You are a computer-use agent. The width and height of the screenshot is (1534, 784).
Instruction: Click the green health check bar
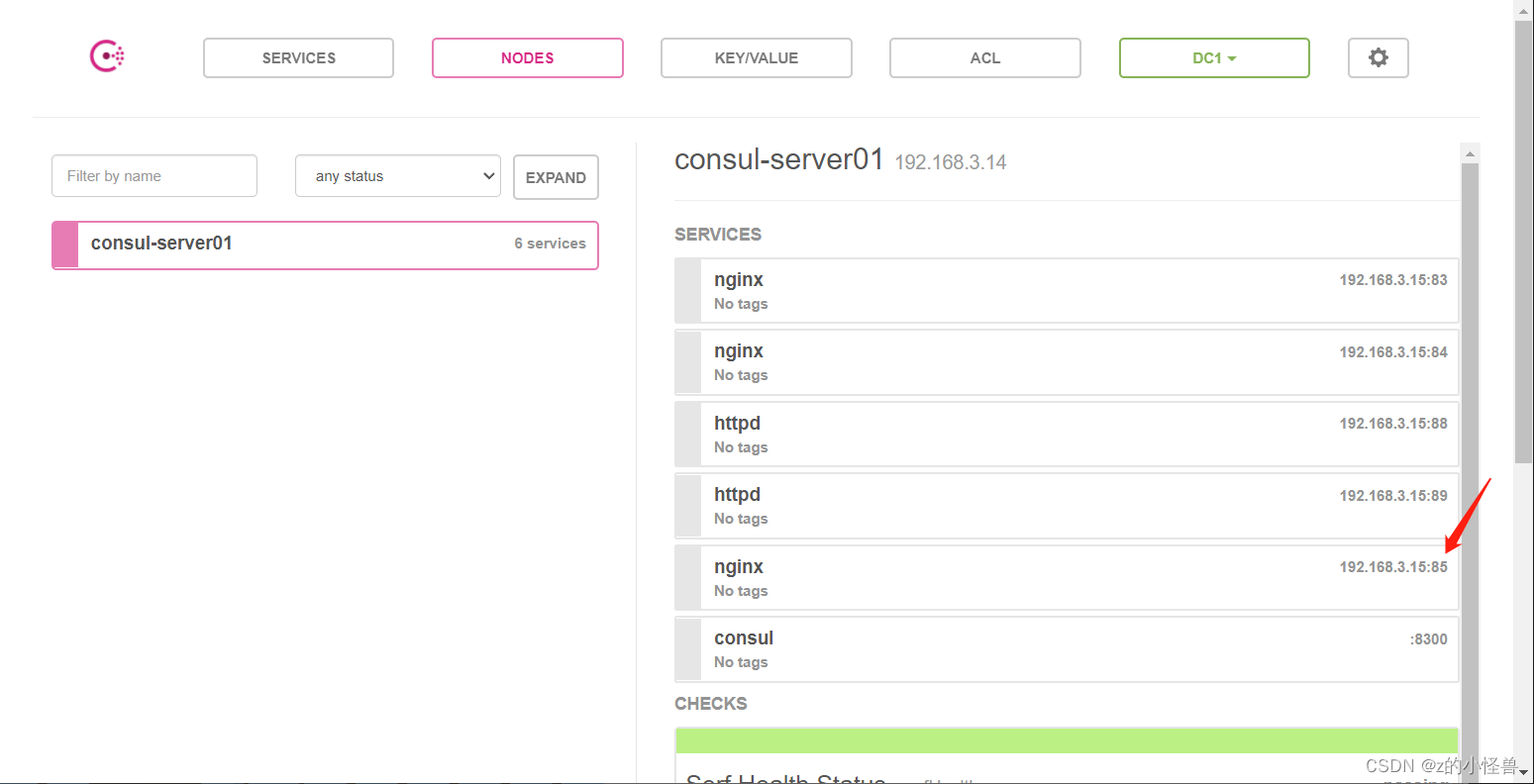pyautogui.click(x=1067, y=740)
